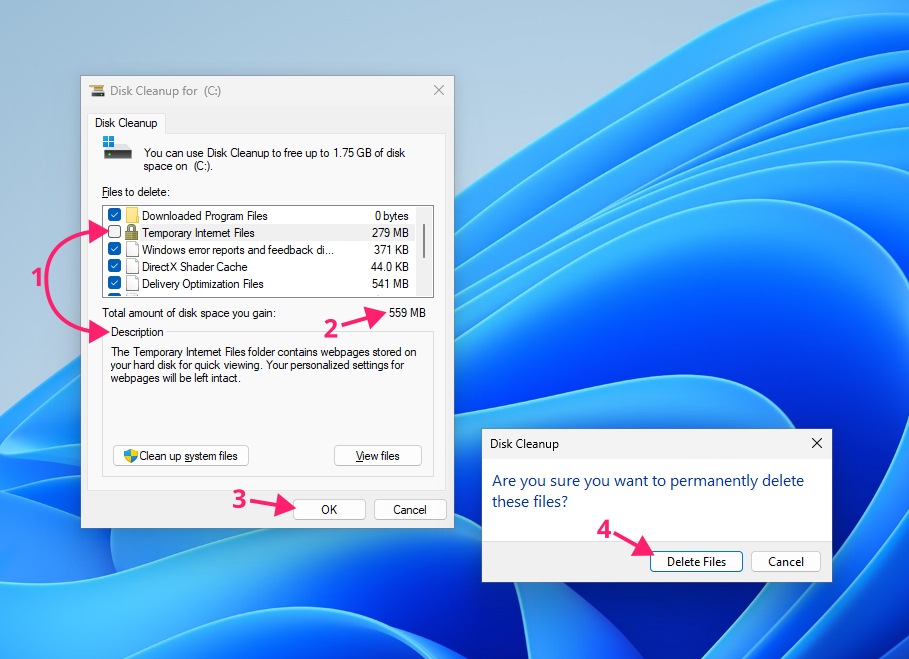The width and height of the screenshot is (909, 659).
Task: Select the Temporary Internet Files row text
Action: tap(198, 233)
